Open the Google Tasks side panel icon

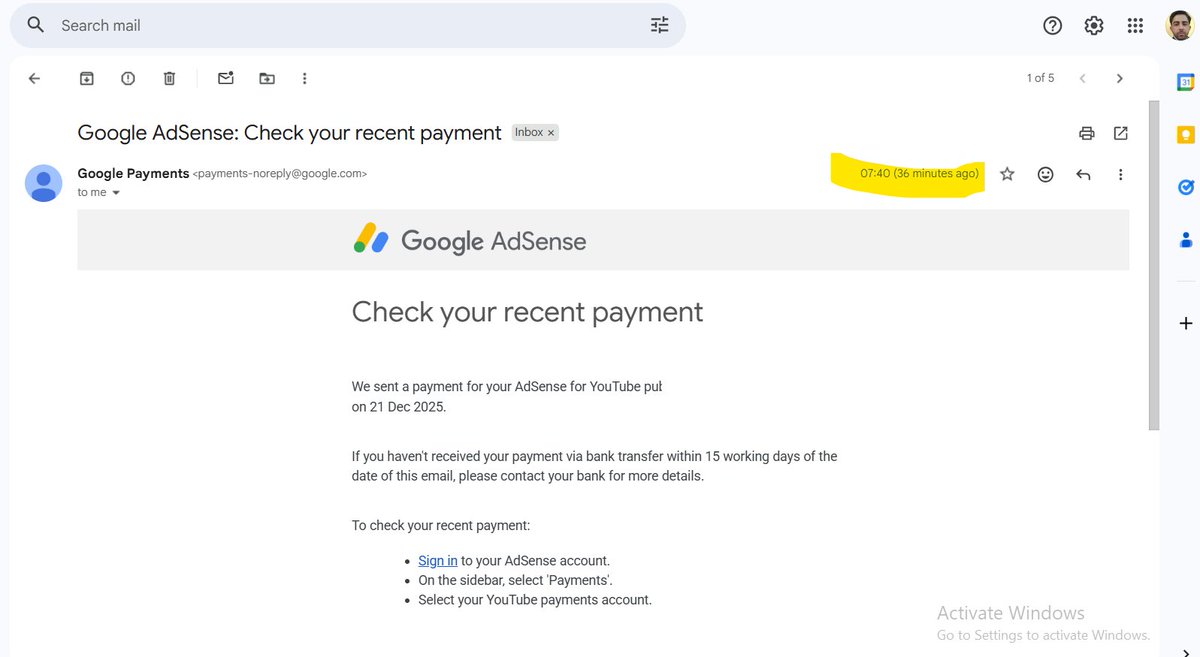click(1186, 187)
